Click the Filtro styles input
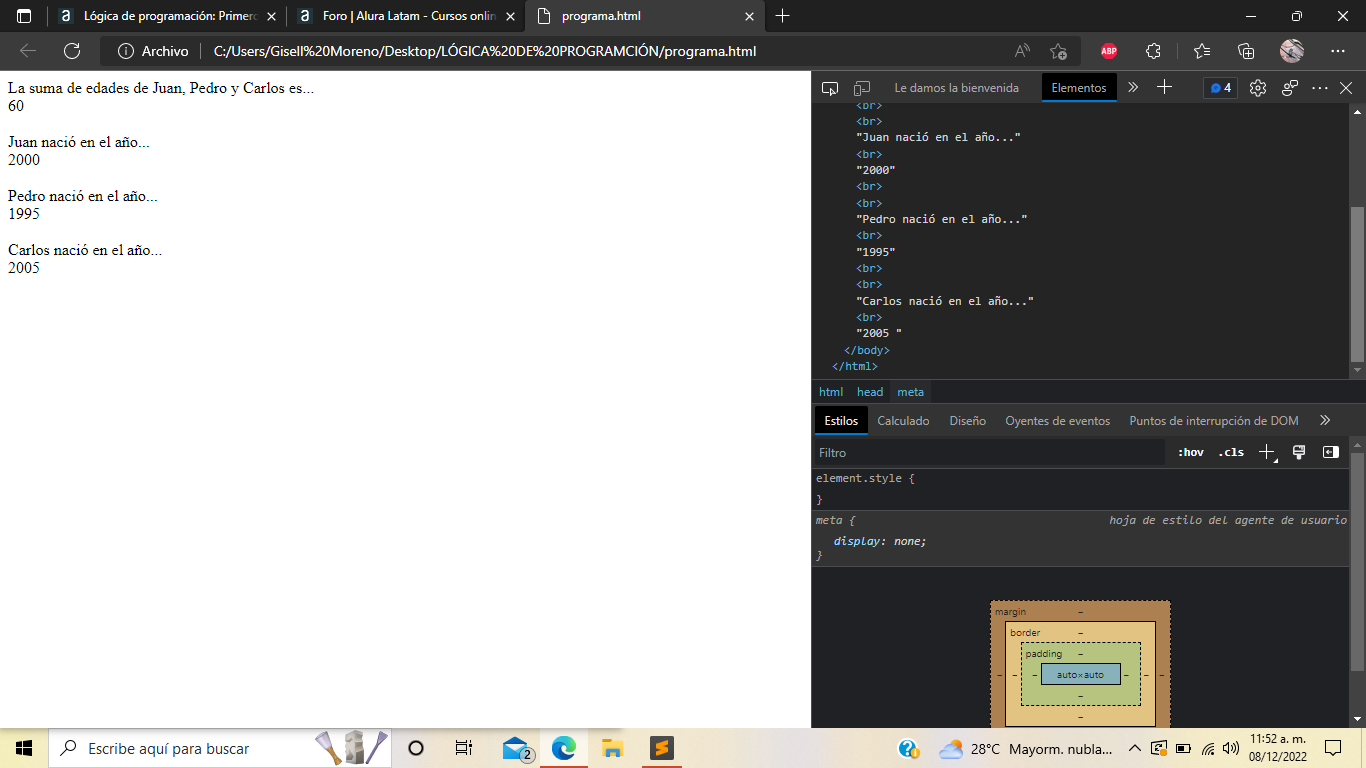Screen dimensions: 1366x768 [x=988, y=453]
